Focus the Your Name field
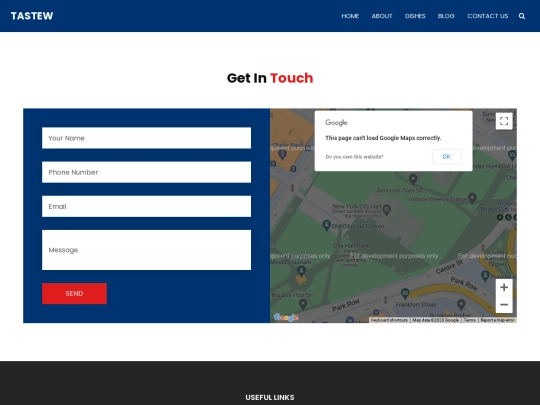 click(146, 138)
